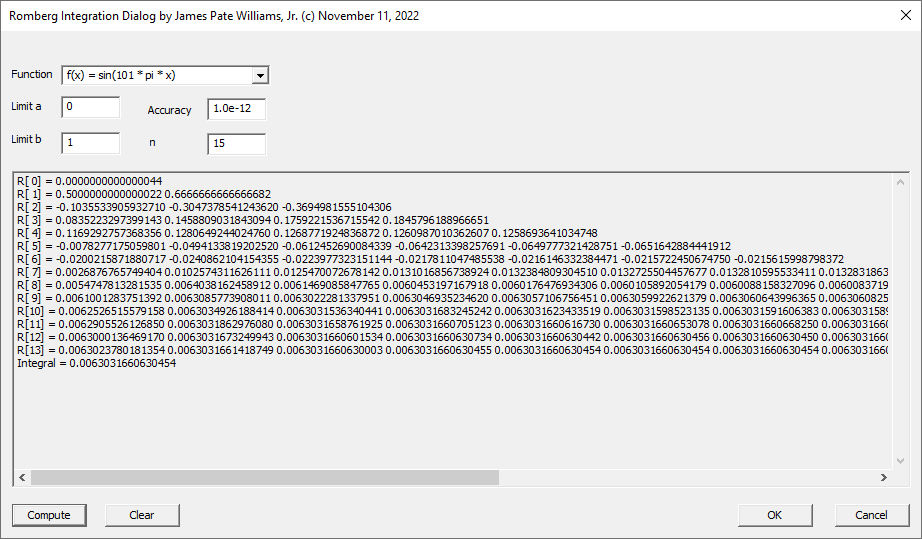Click the horizontal scrollbar's left arrow
The image size is (922, 539).
point(22,478)
